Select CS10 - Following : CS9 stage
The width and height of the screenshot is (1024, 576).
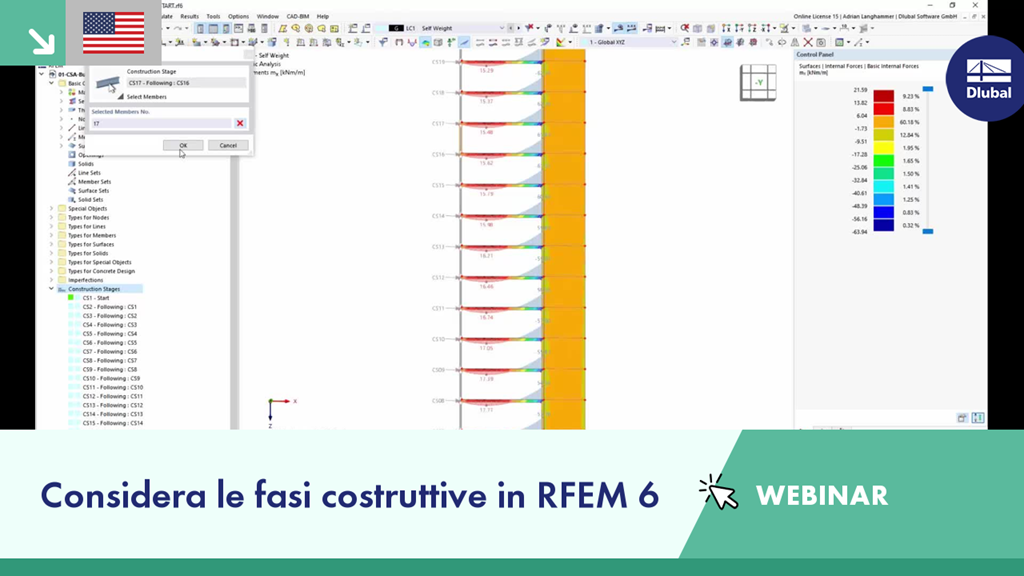coord(111,378)
